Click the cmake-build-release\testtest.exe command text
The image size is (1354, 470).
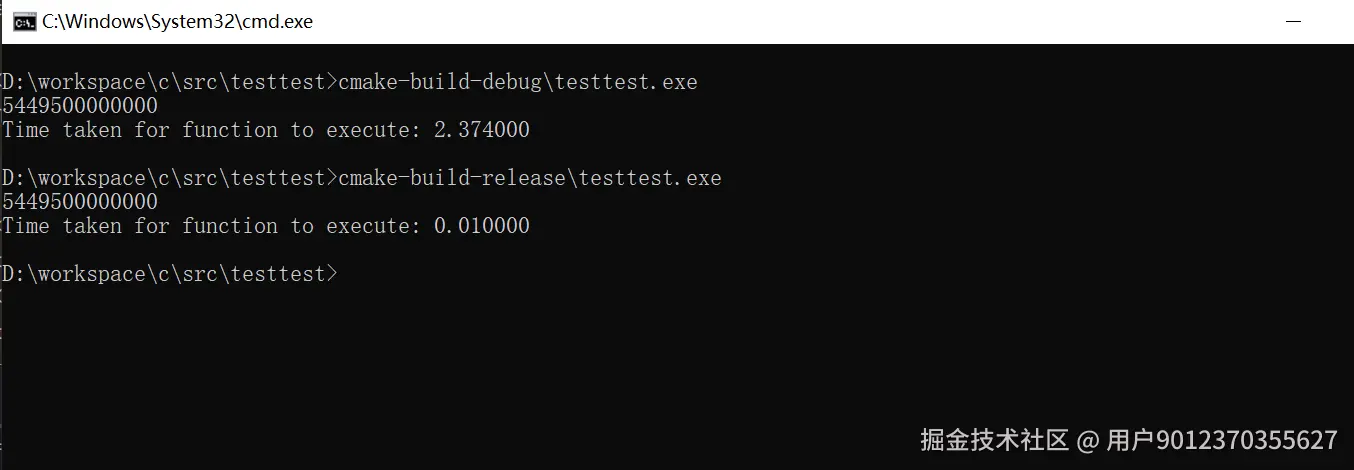tap(530, 178)
